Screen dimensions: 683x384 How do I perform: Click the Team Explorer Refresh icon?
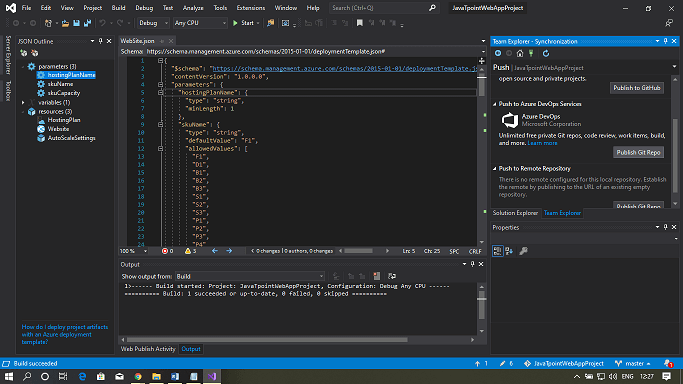pyautogui.click(x=546, y=53)
